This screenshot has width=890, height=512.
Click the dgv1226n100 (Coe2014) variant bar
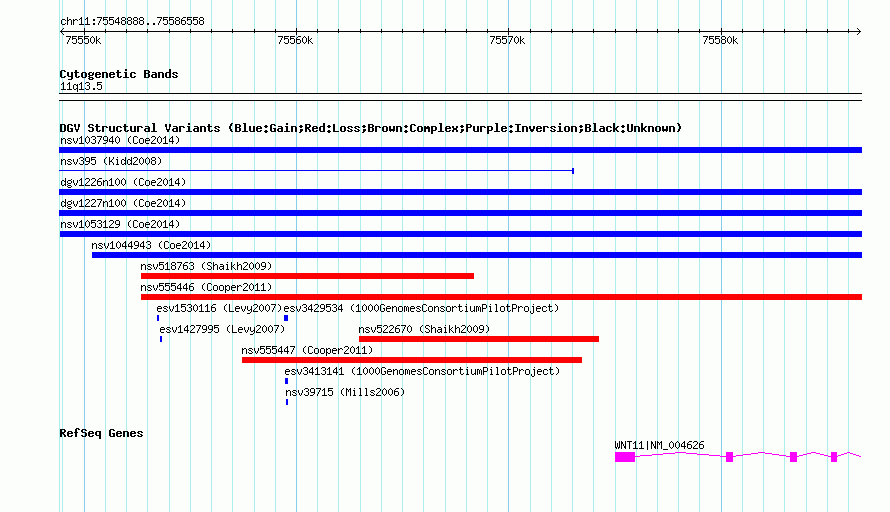(460, 192)
